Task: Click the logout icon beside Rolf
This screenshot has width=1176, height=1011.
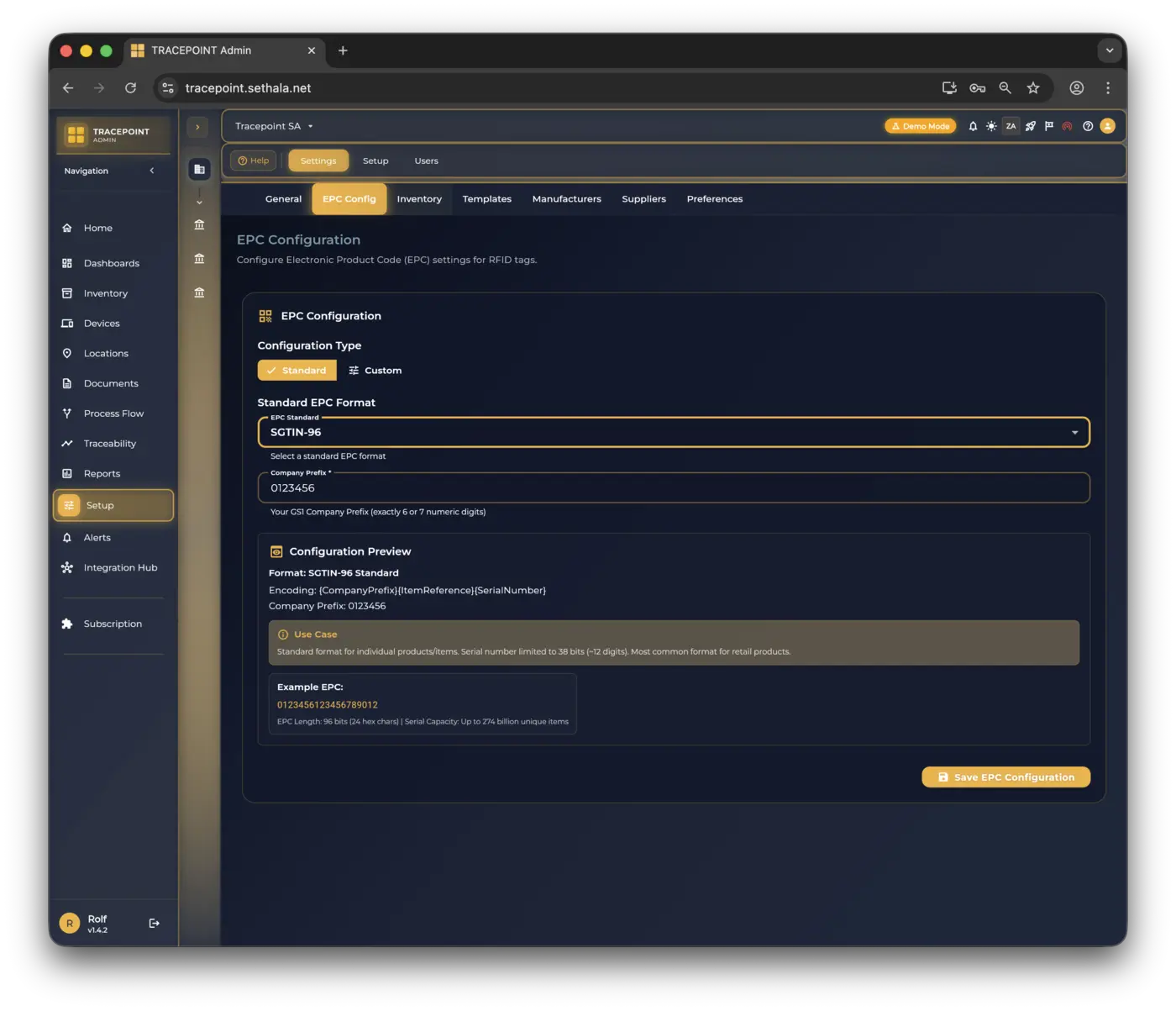Action: tap(154, 923)
